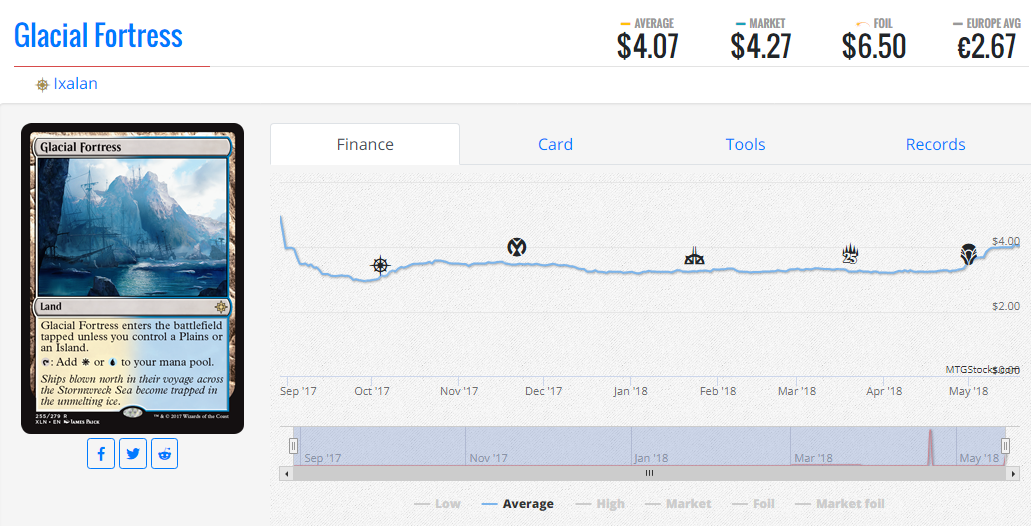Viewport: 1031px width, 526px height.
Task: Click the $6.50 foil price
Action: (874, 47)
